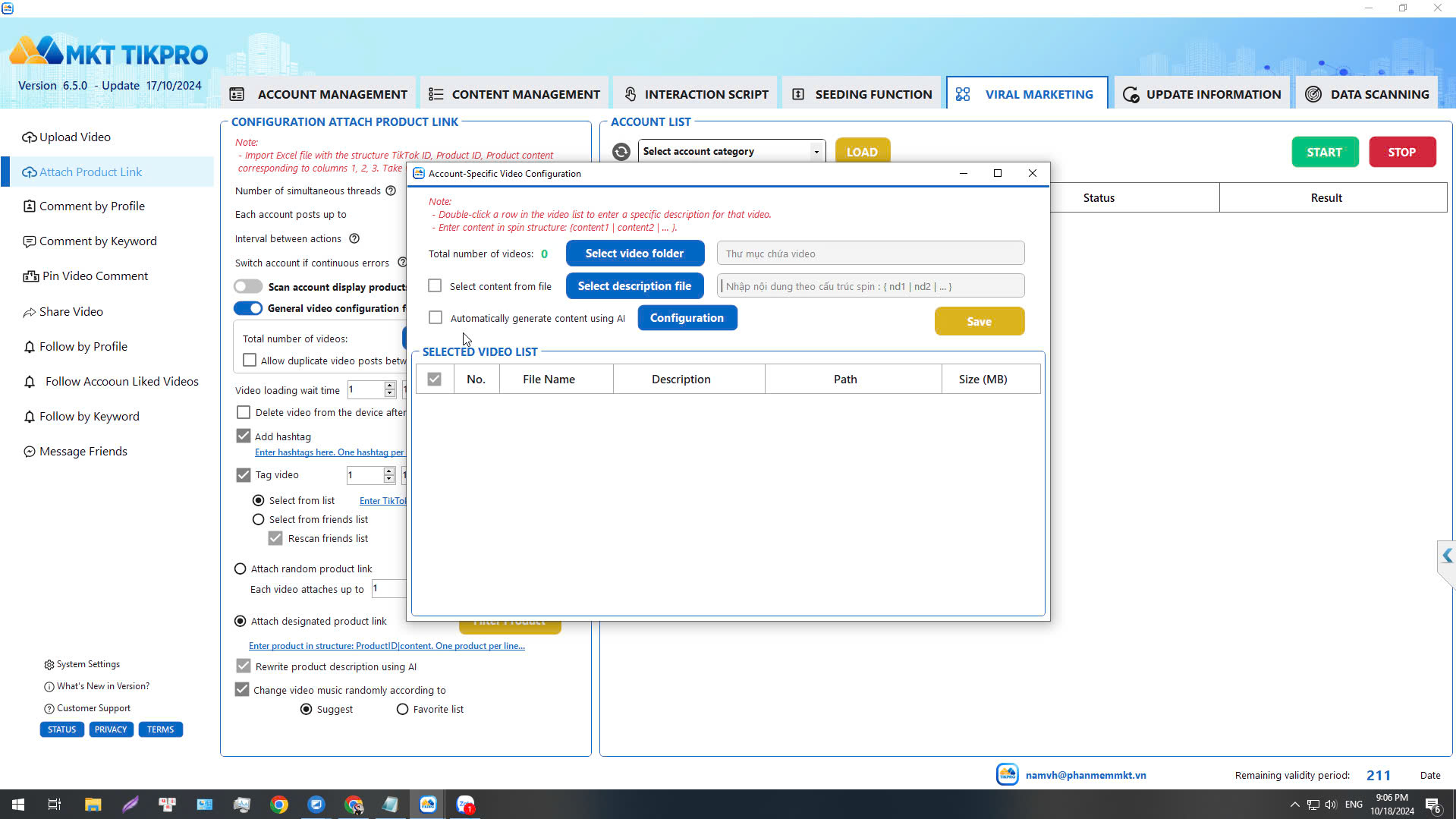The width and height of the screenshot is (1456, 819).
Task: Click the account avatar icon near email
Action: point(1008,774)
